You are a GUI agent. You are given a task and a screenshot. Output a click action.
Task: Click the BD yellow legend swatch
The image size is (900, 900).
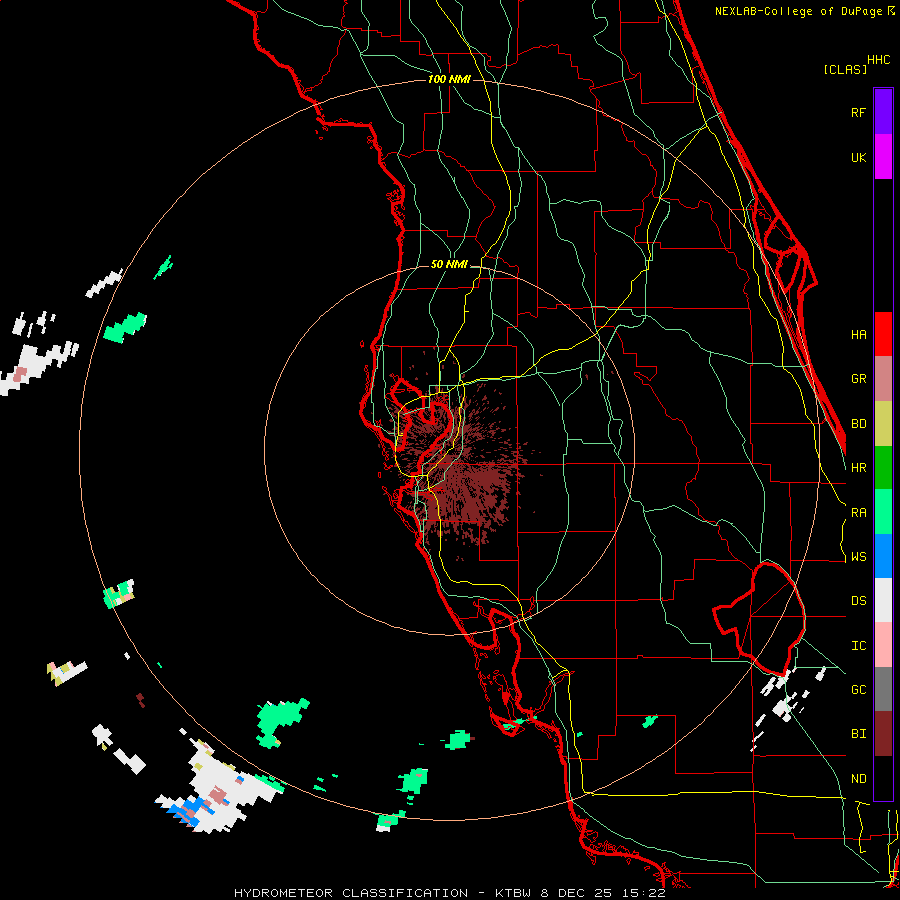click(883, 424)
